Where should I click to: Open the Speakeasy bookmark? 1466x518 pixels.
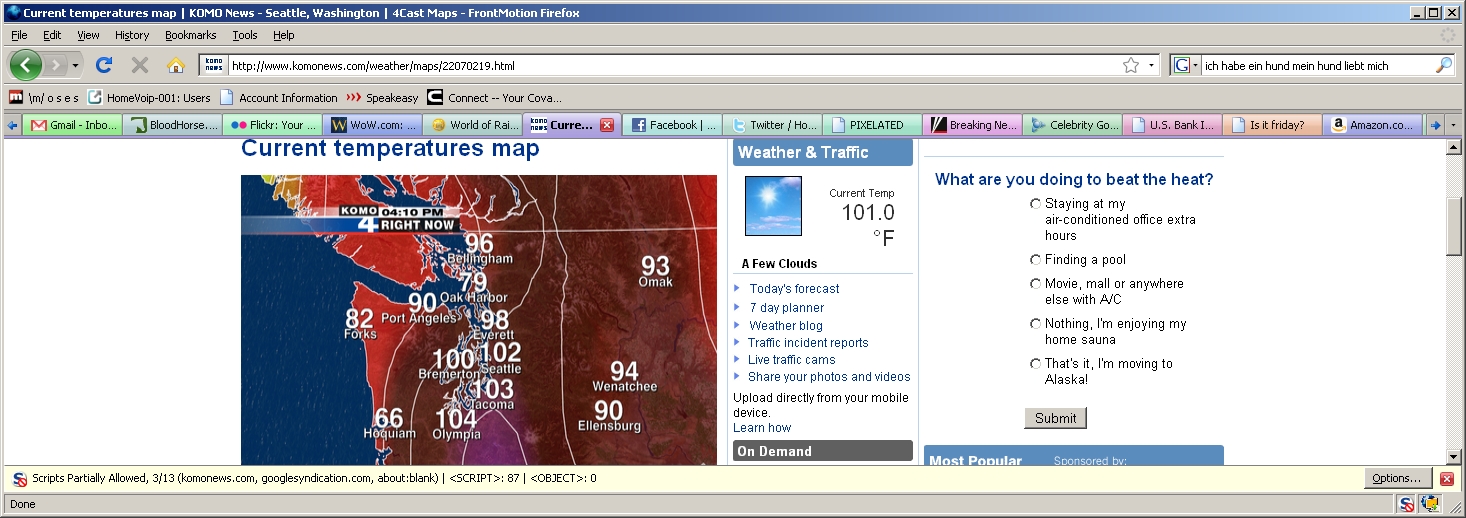tap(383, 98)
